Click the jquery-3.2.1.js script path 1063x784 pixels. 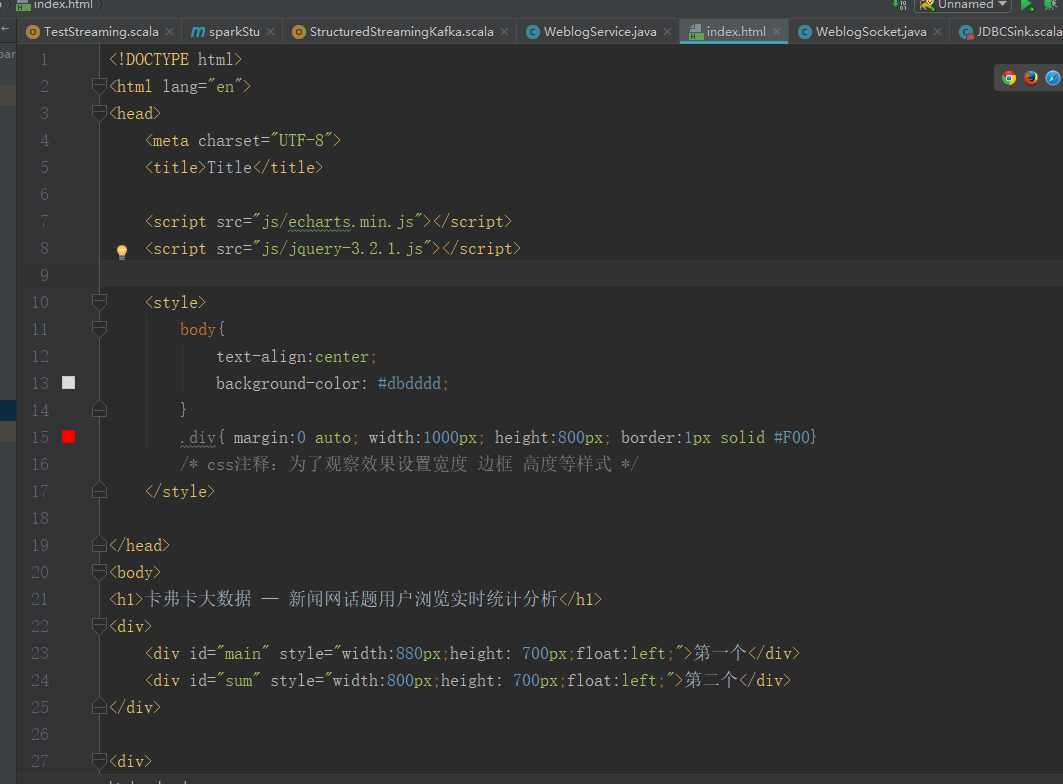point(342,249)
